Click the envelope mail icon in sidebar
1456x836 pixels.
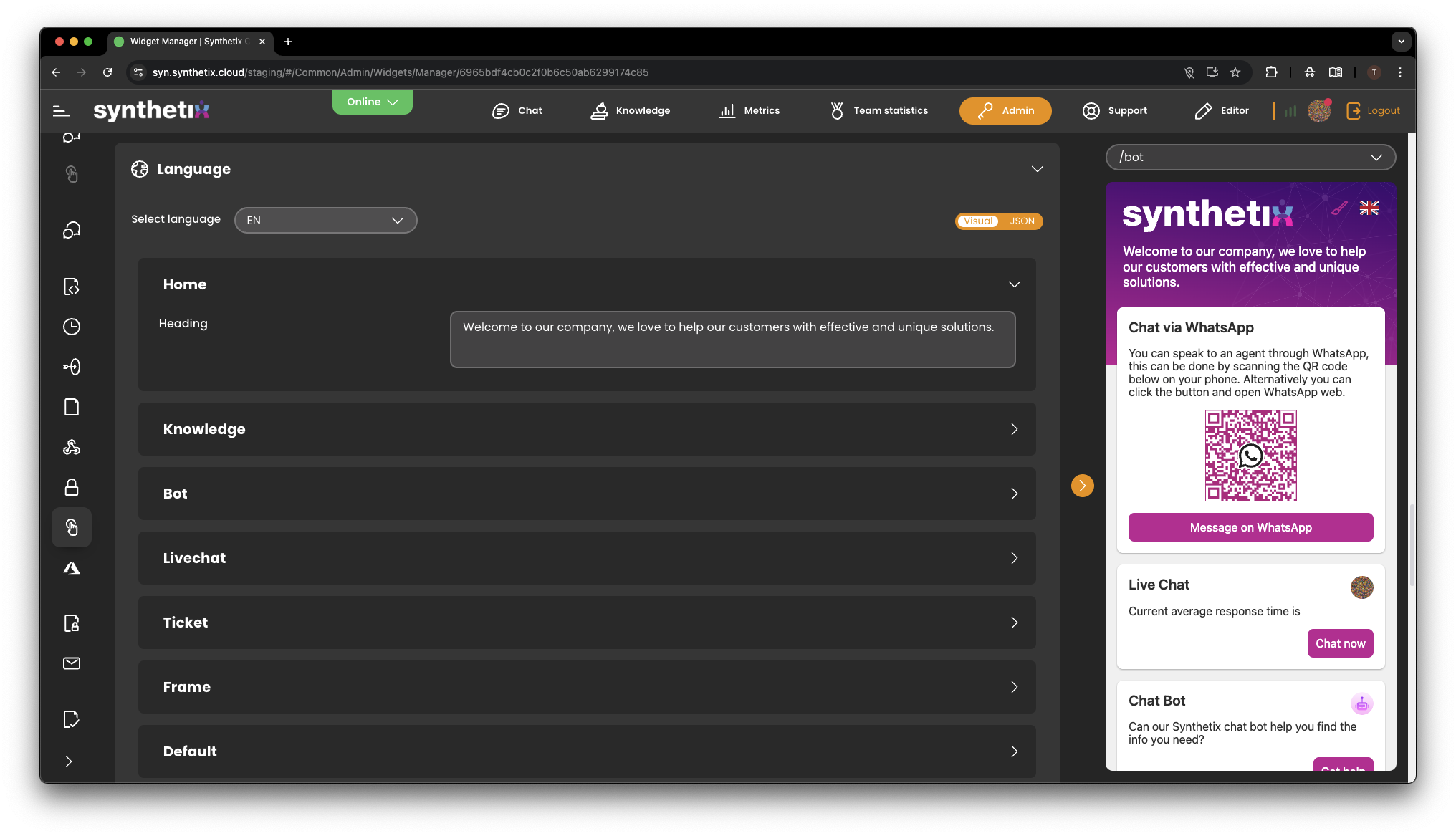(72, 663)
